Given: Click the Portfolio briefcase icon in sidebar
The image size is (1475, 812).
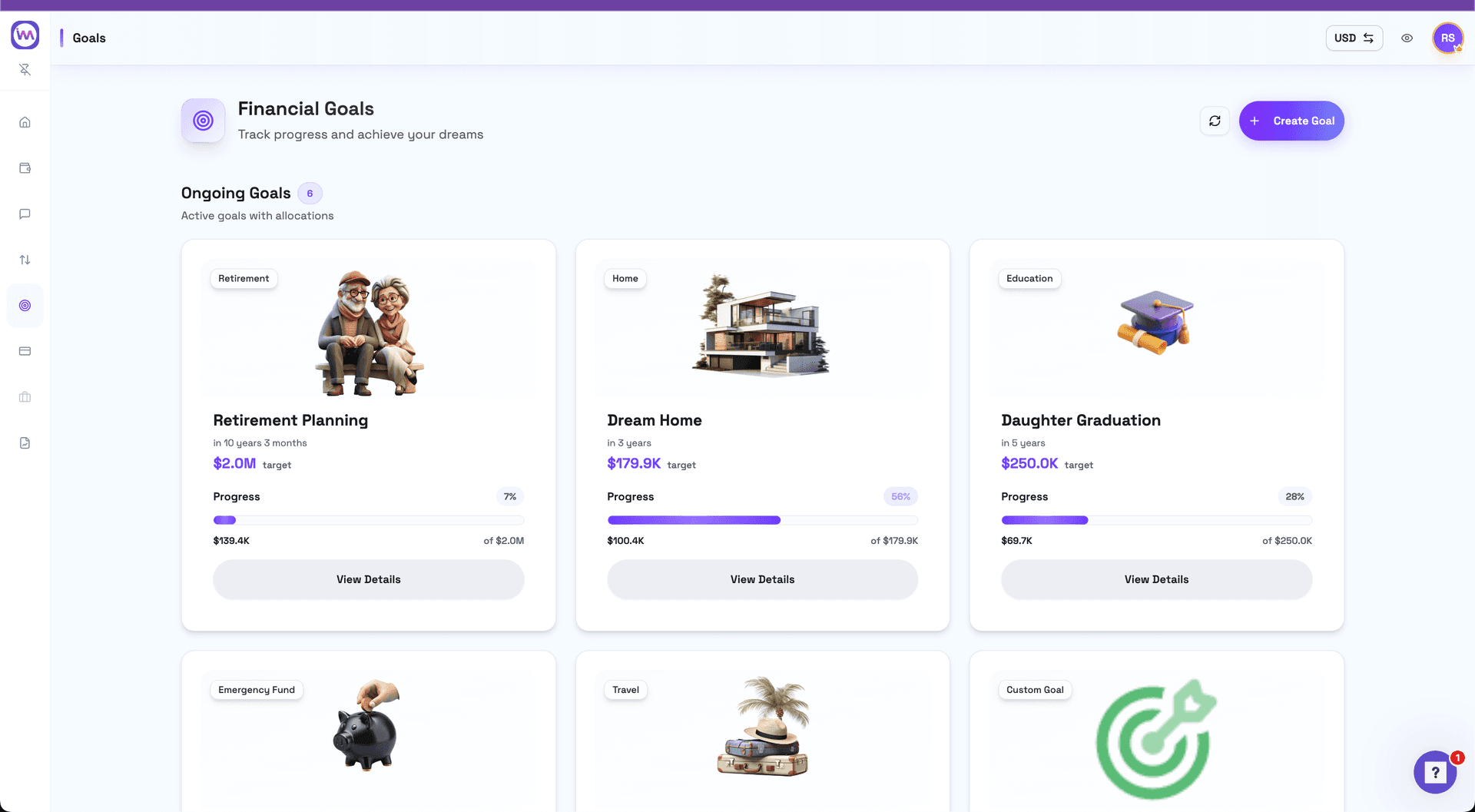Looking at the screenshot, I should (25, 397).
